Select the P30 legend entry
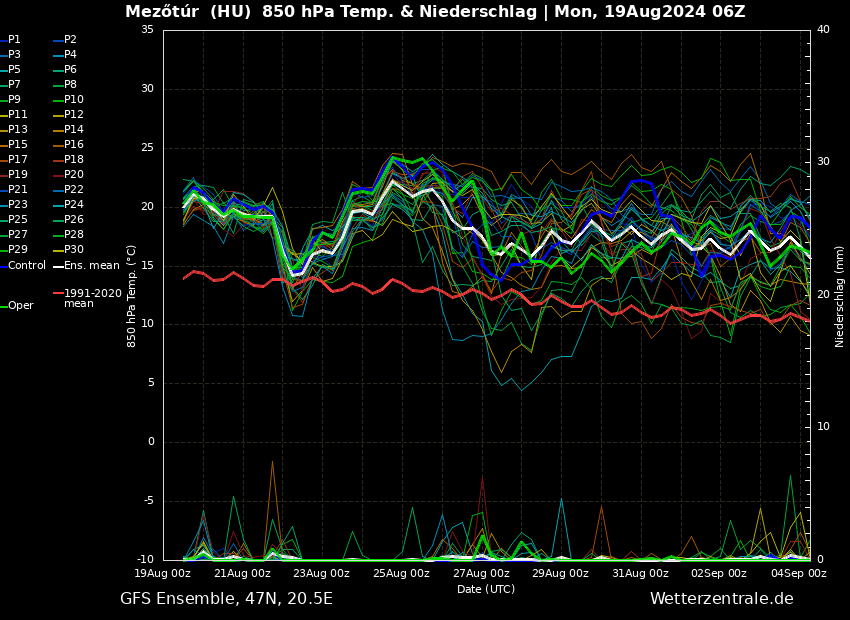Screen dimensions: 850x620 (x=74, y=250)
